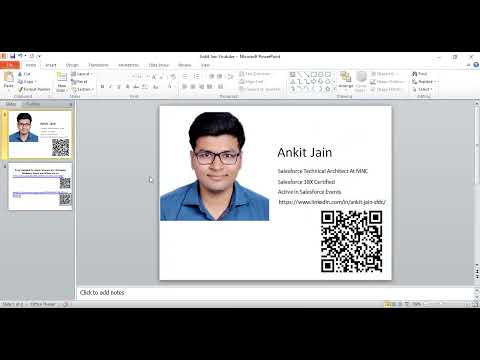Fit slide to current window
Screen dimensions: 480x360
point(476,304)
